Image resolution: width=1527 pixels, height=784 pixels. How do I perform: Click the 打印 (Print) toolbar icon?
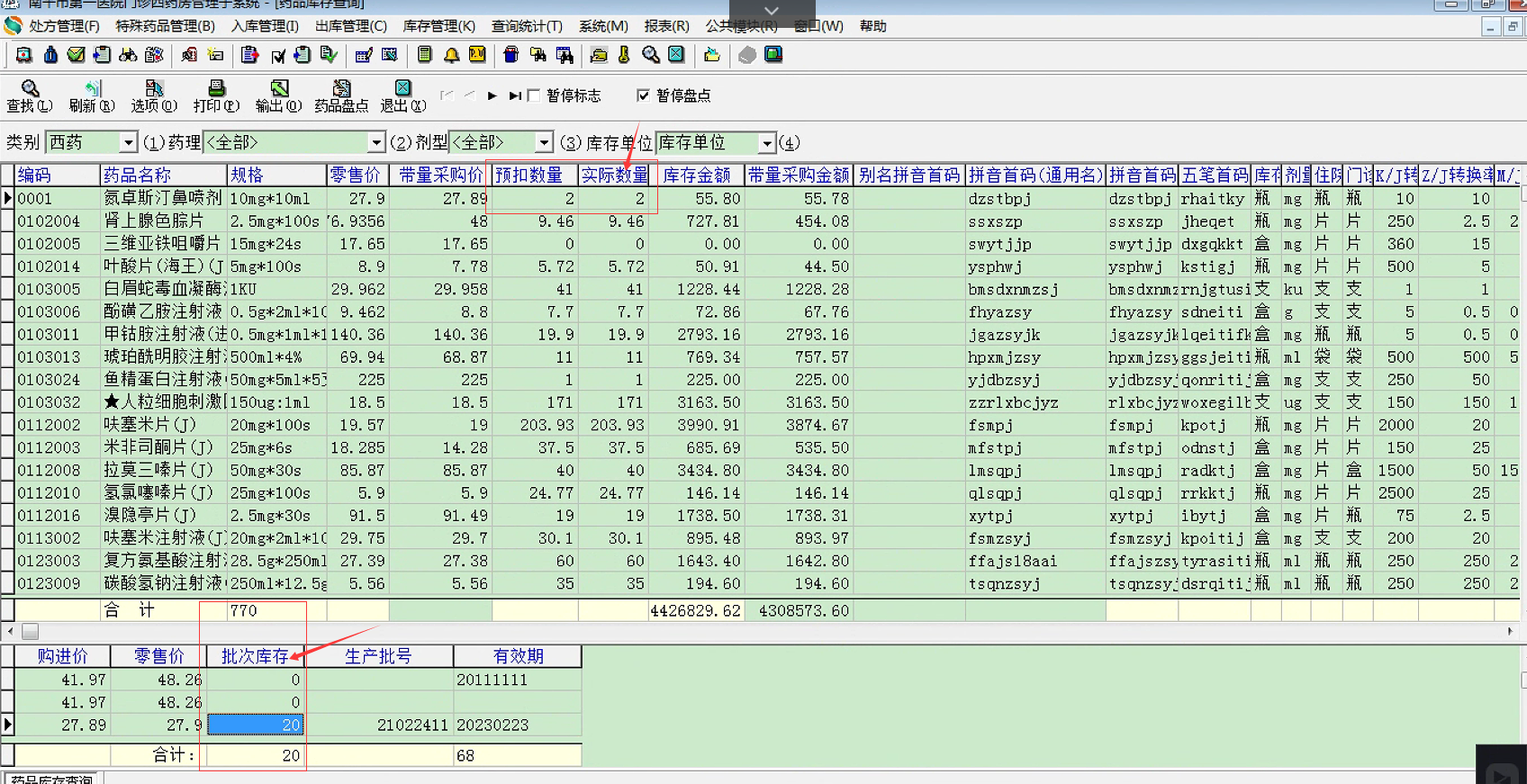[216, 95]
